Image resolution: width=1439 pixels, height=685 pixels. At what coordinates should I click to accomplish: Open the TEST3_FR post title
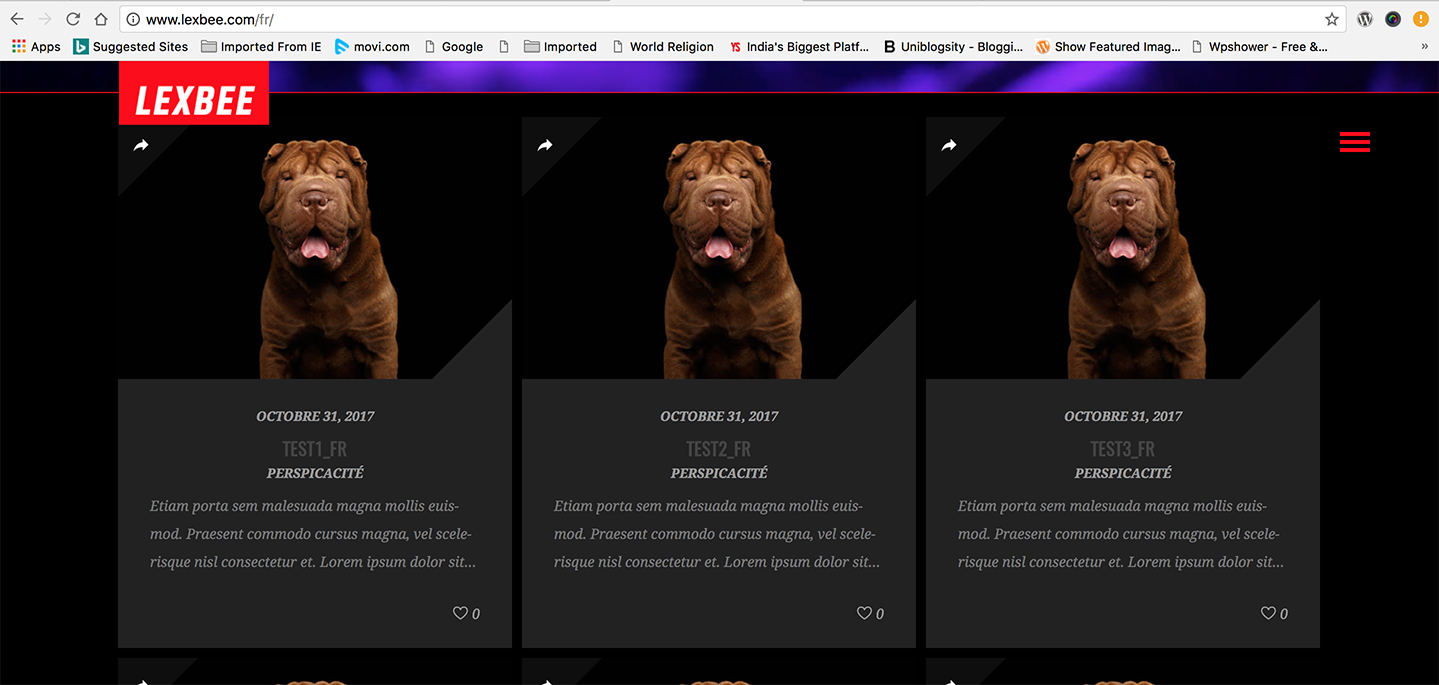[x=1123, y=449]
